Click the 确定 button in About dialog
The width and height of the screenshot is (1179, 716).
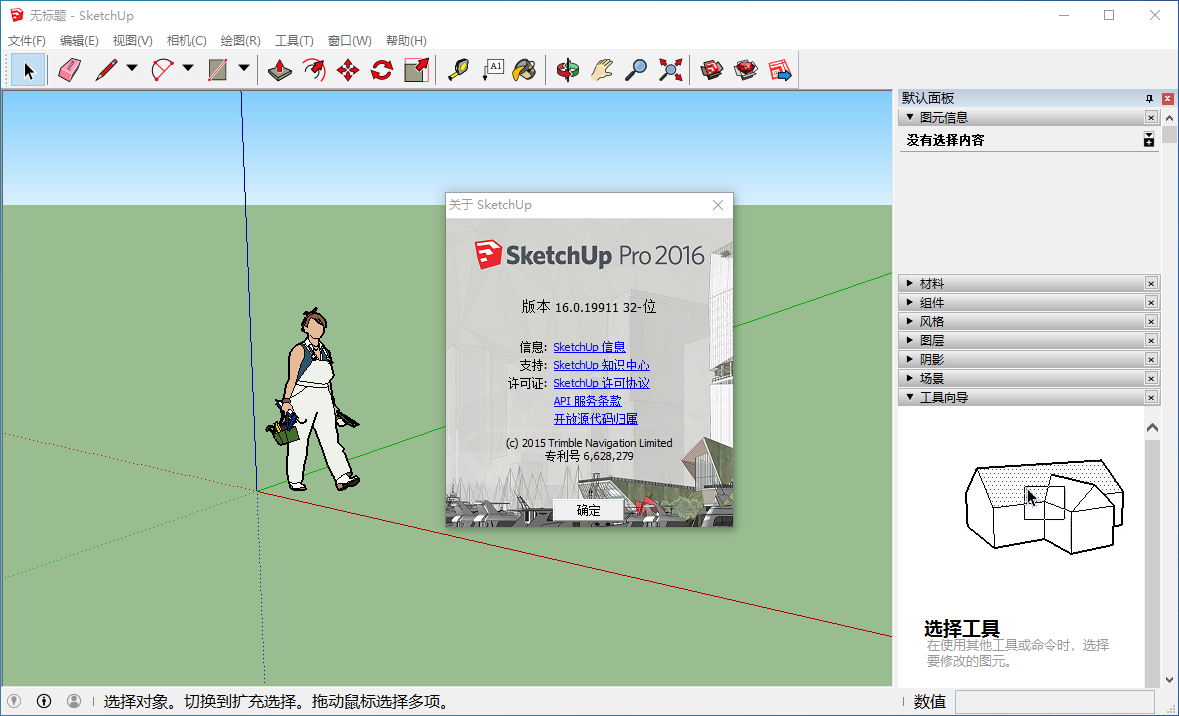[x=588, y=510]
